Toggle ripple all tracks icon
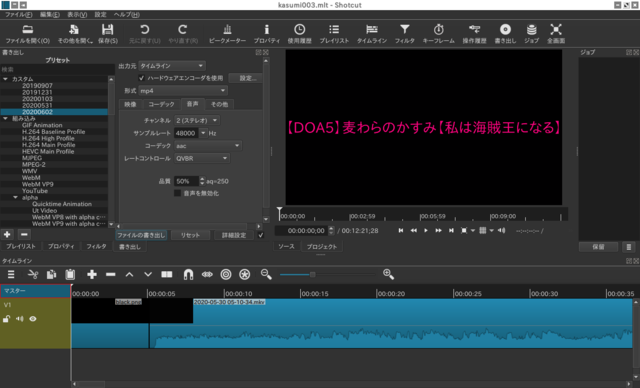 244,275
